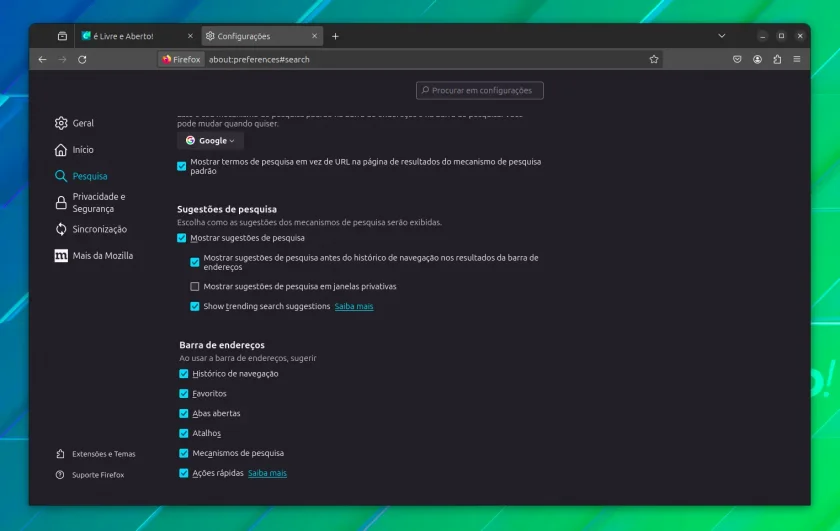Click the Pesquisa magnifier icon in sidebar
The height and width of the screenshot is (531, 840).
point(61,176)
